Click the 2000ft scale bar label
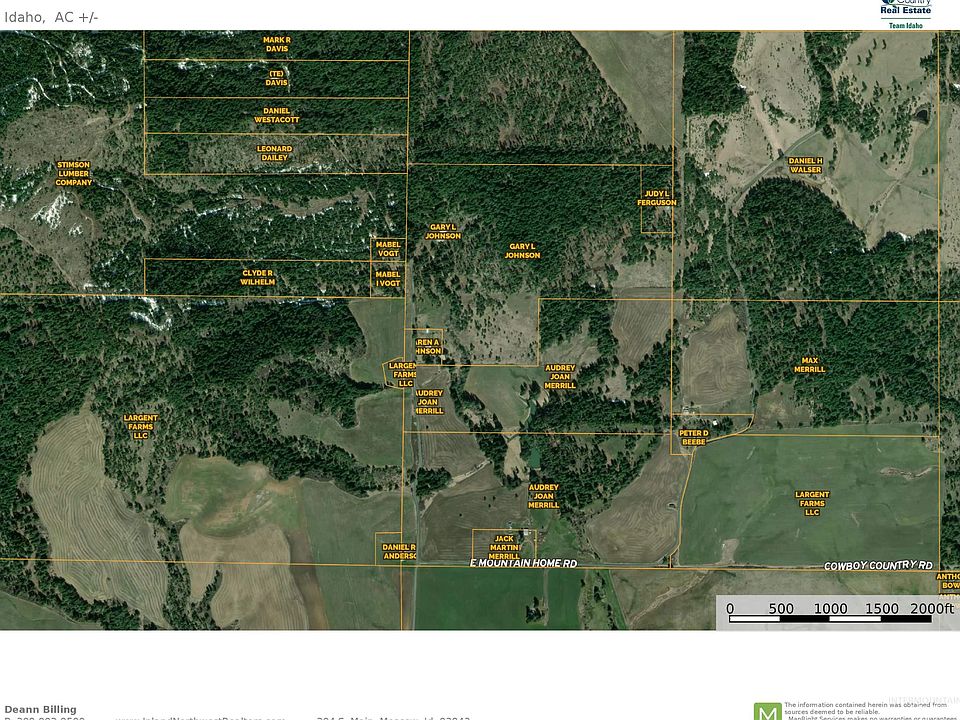The image size is (960, 720). [x=932, y=608]
